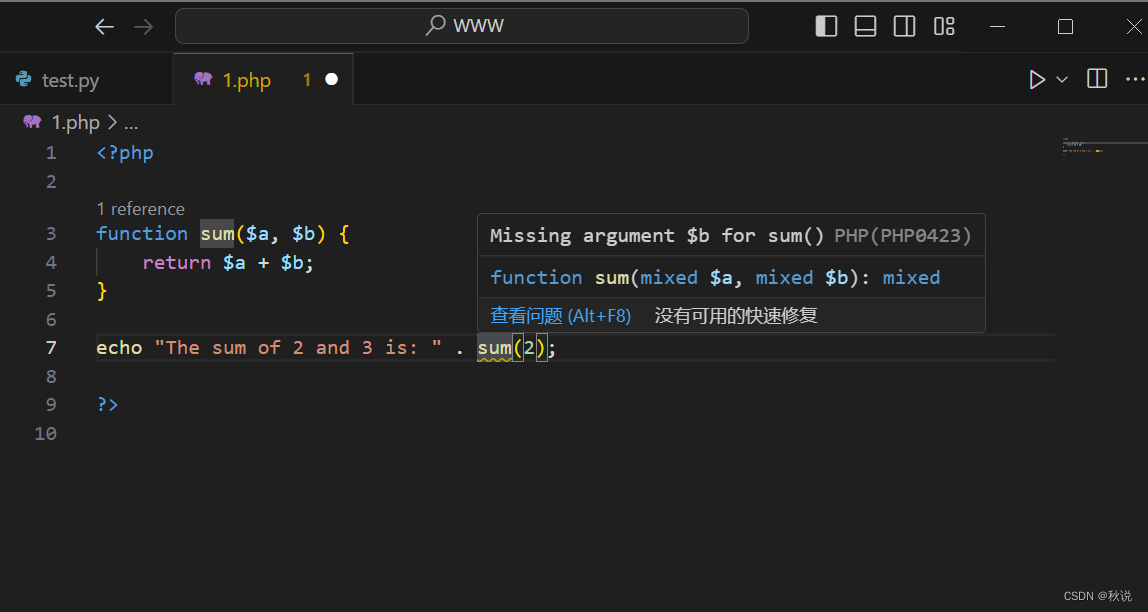The image size is (1148, 612).
Task: Click the 1.php breadcrumb
Action: (75, 122)
